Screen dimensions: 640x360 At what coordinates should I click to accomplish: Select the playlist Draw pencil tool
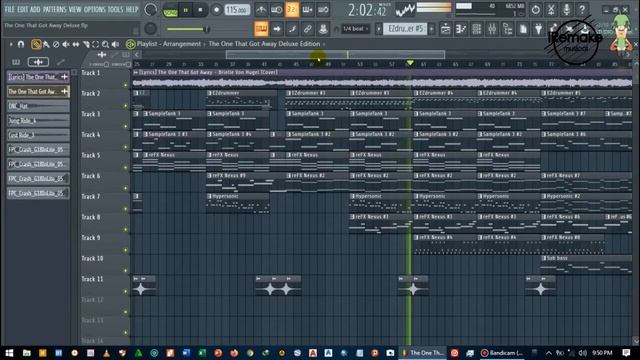click(36, 44)
